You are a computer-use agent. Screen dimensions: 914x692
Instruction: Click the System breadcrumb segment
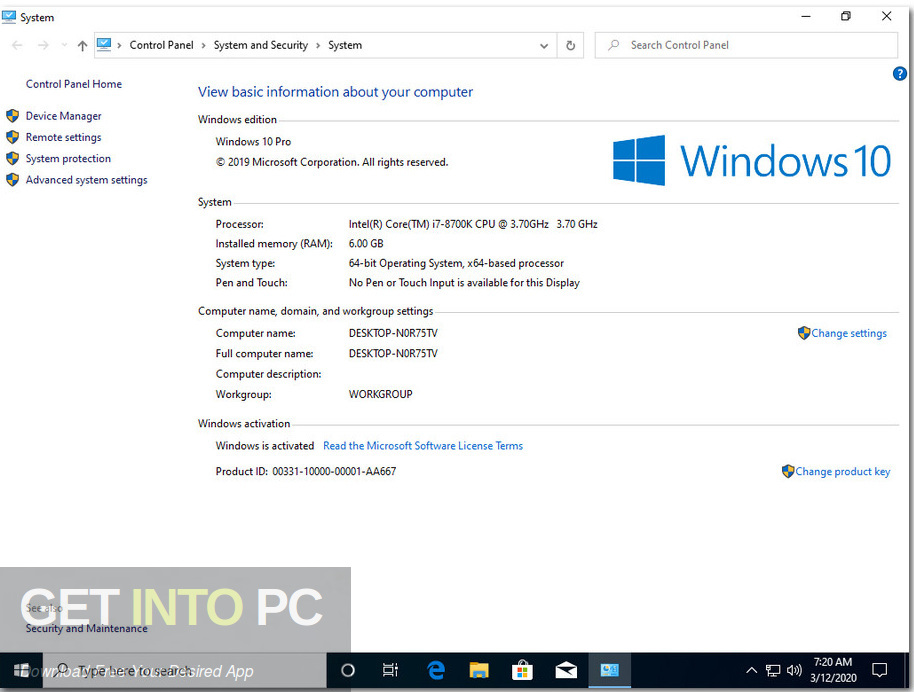point(345,45)
